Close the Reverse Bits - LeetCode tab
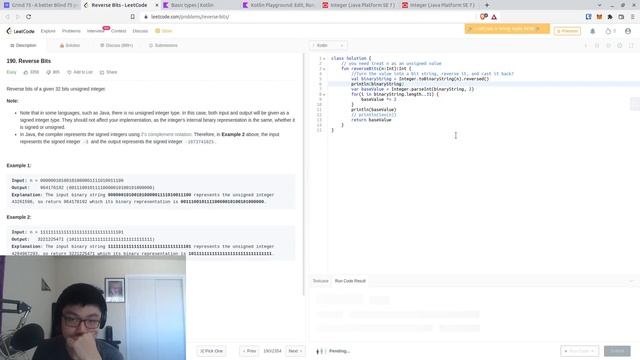Image resolution: width=640 pixels, height=360 pixels. click(x=157, y=5)
